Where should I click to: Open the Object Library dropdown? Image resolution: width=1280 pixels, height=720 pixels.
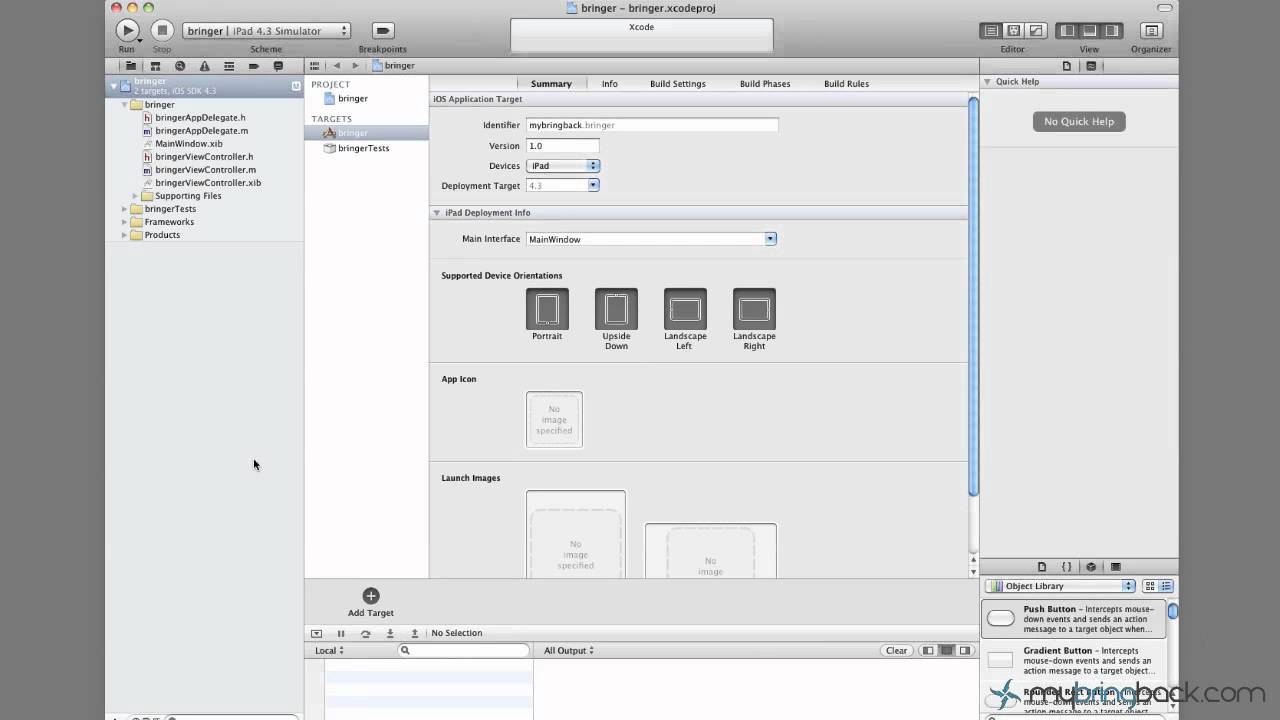(x=1061, y=586)
